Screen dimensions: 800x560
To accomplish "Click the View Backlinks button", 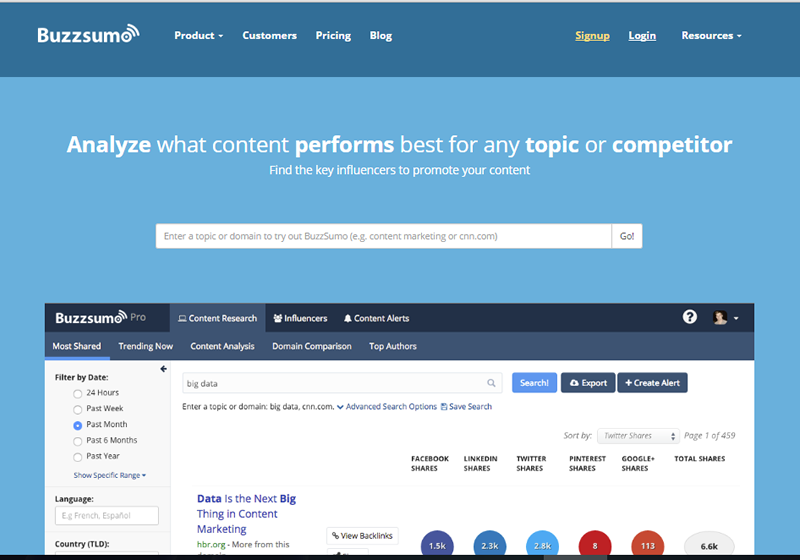I will (x=362, y=536).
